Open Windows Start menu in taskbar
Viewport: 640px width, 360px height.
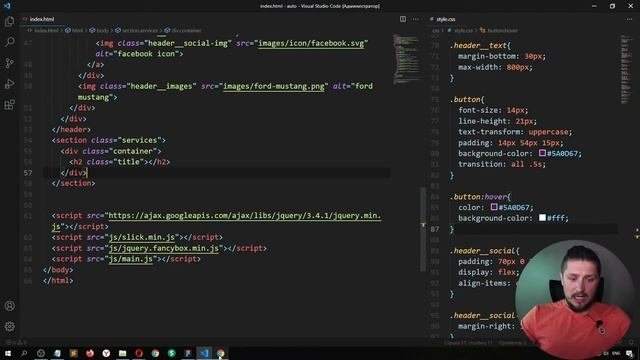8,353
